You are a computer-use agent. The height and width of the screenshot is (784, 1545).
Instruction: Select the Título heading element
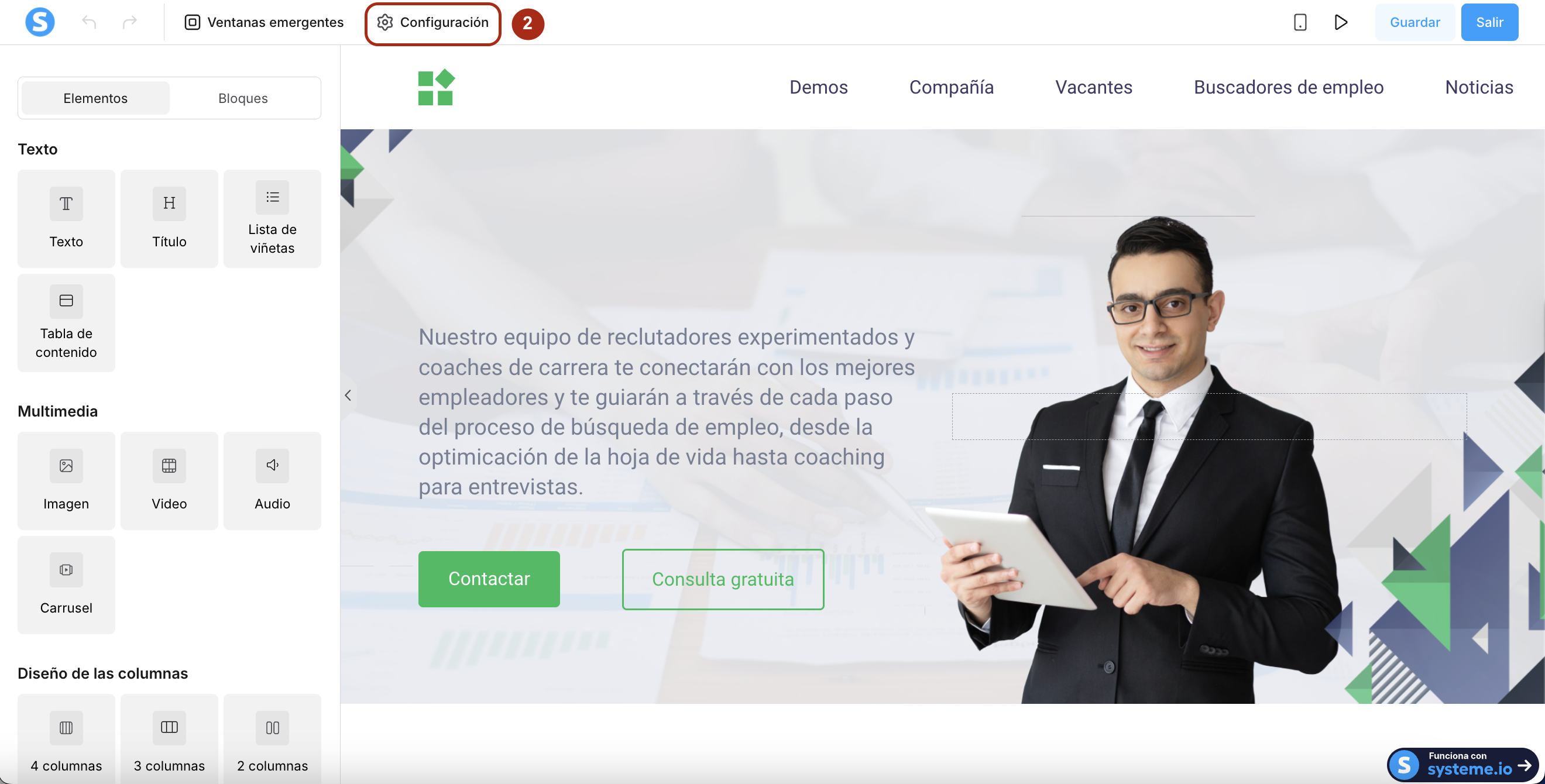pyautogui.click(x=169, y=218)
